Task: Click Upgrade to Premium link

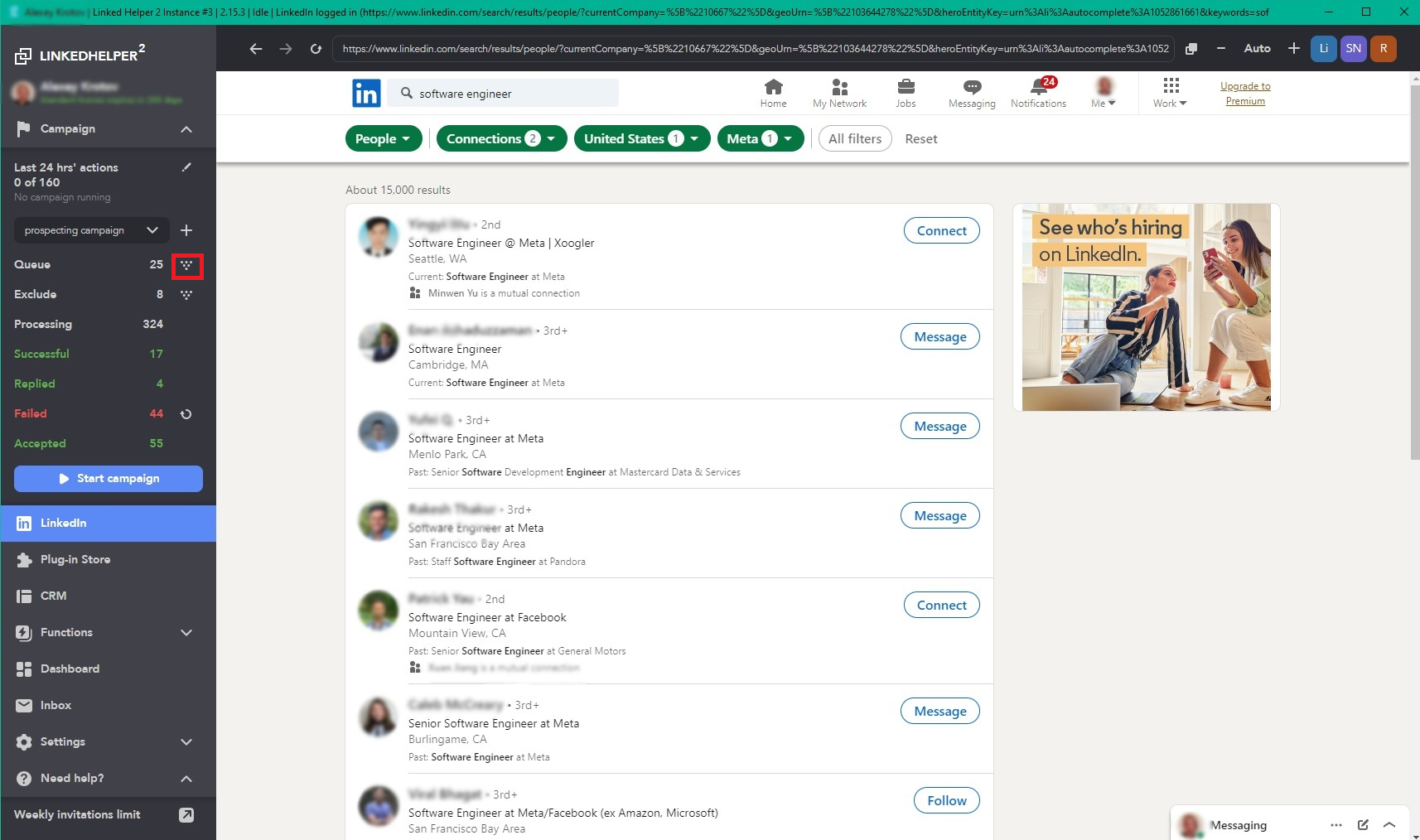Action: pos(1245,94)
